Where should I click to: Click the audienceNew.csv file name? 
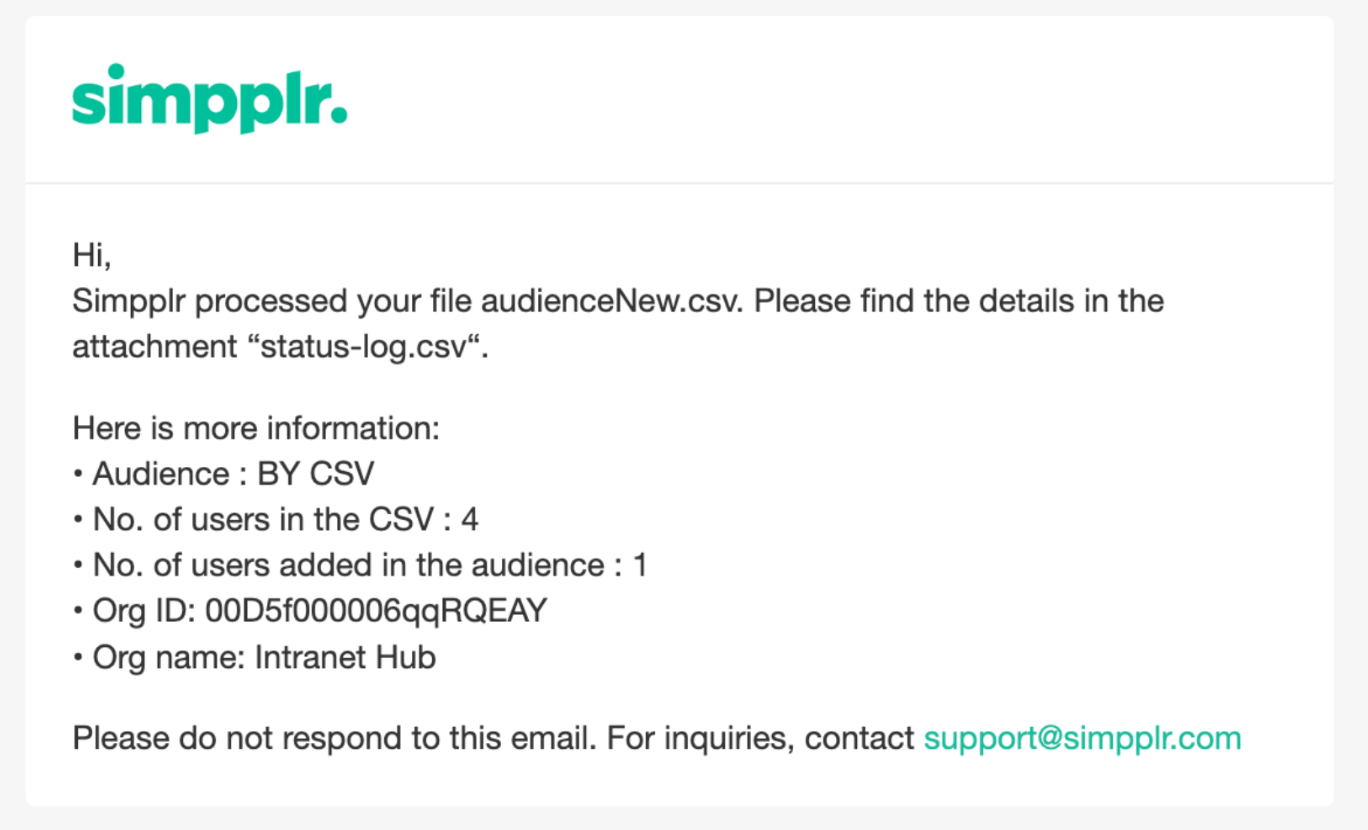611,301
